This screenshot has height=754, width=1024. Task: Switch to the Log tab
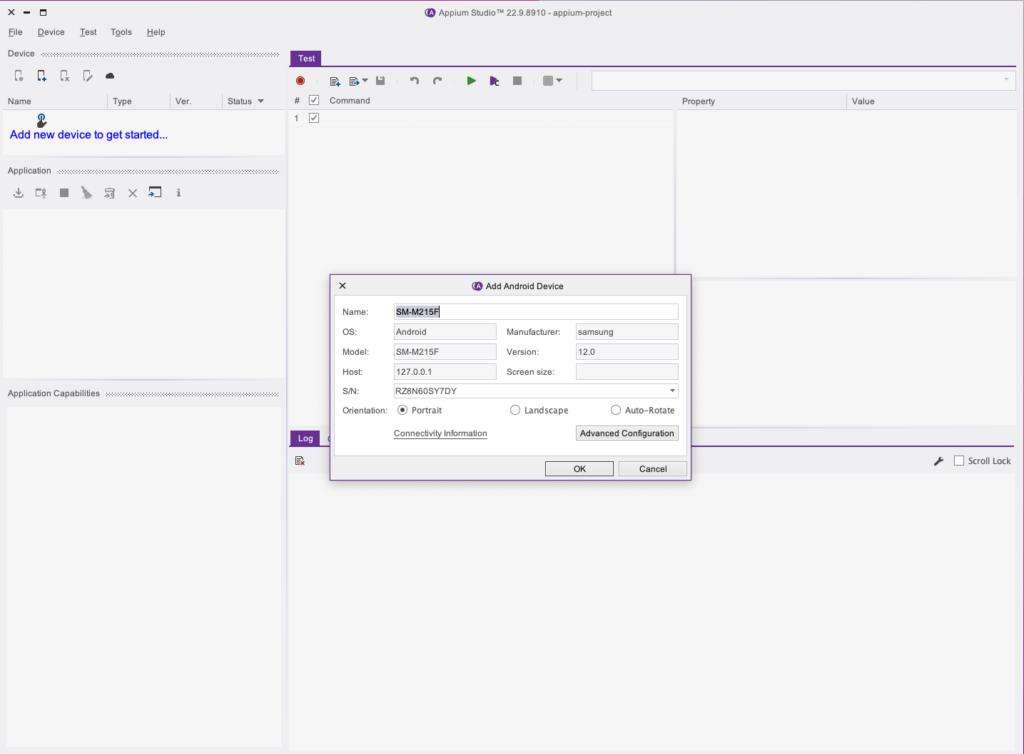[305, 438]
